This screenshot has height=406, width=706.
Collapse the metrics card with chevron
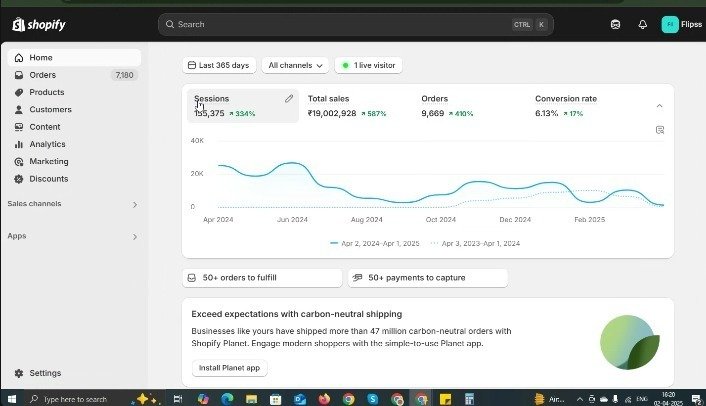tap(659, 106)
